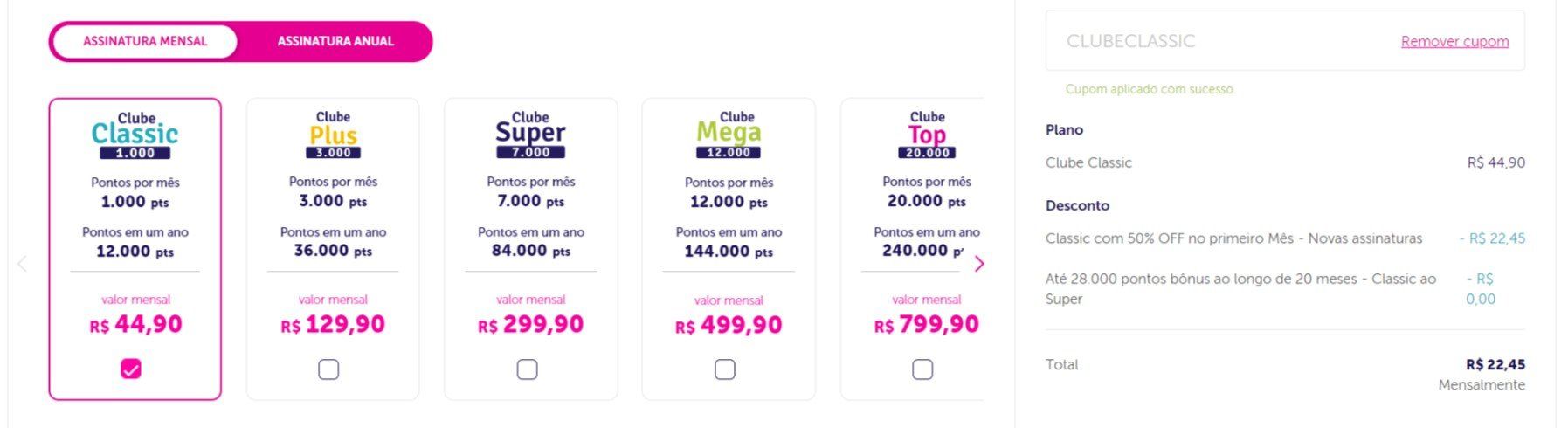Click the Clube Super logo

[x=530, y=135]
